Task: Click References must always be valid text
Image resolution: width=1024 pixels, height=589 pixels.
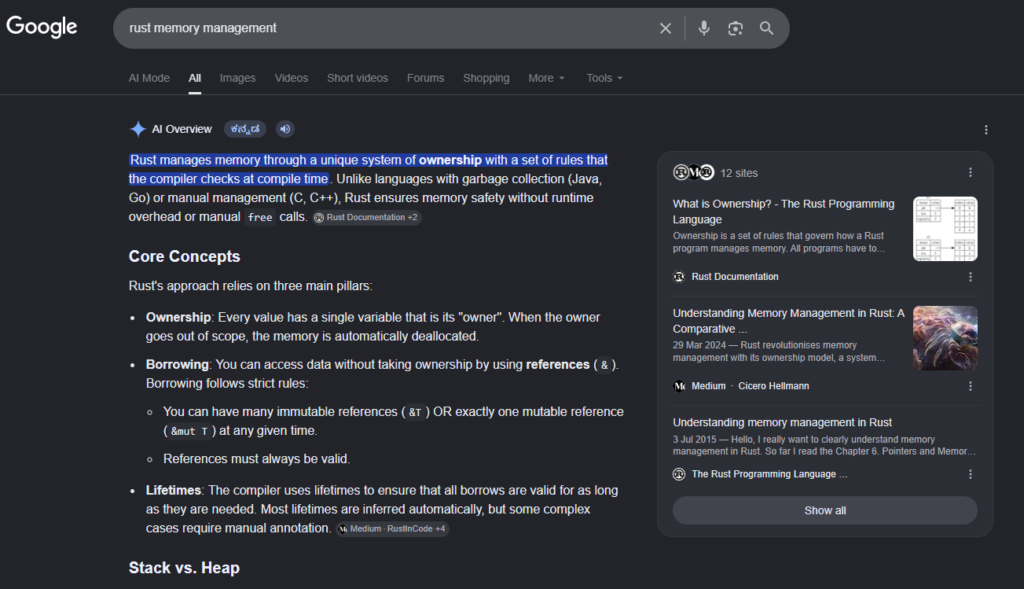Action: coord(257,459)
